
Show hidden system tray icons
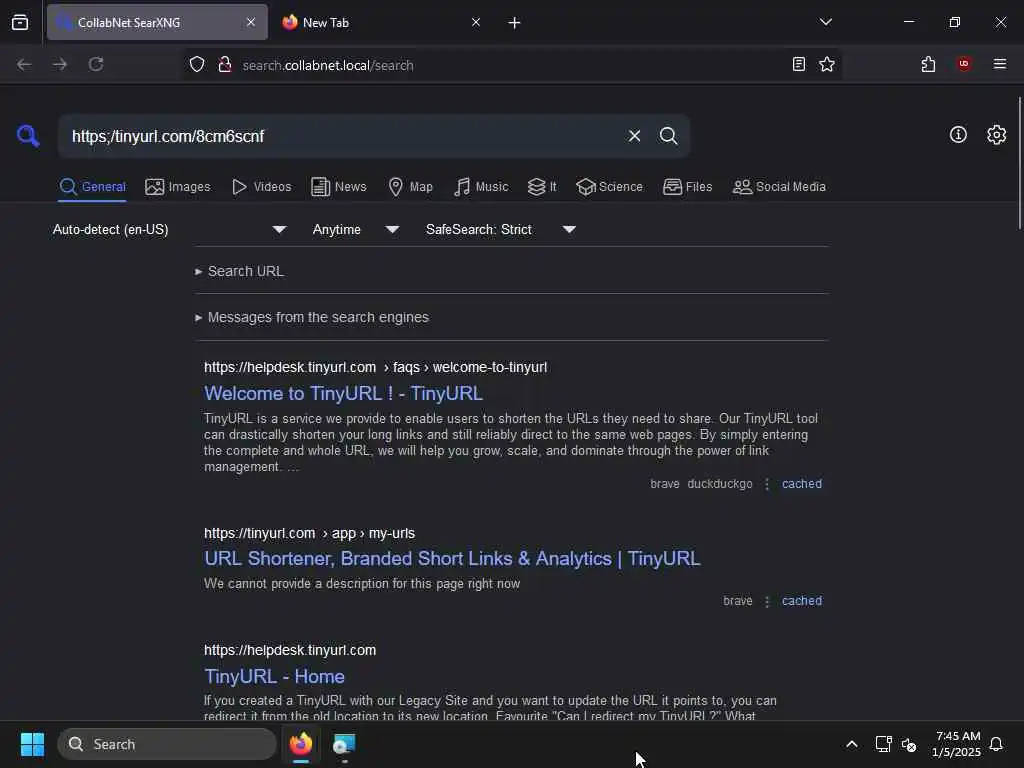tap(852, 744)
